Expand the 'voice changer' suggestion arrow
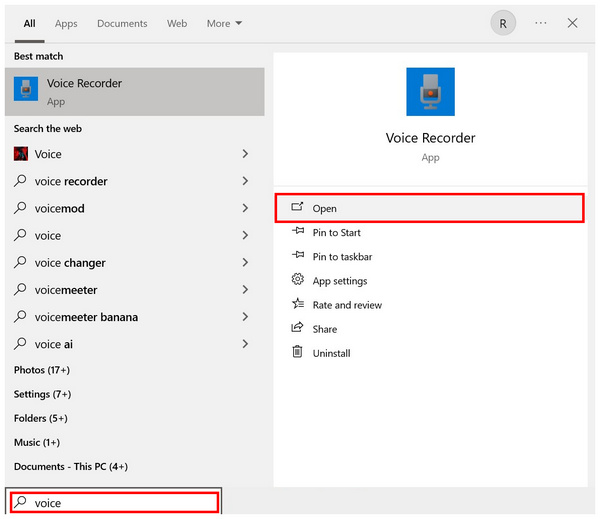Viewport: 600px width, 519px height. point(245,263)
